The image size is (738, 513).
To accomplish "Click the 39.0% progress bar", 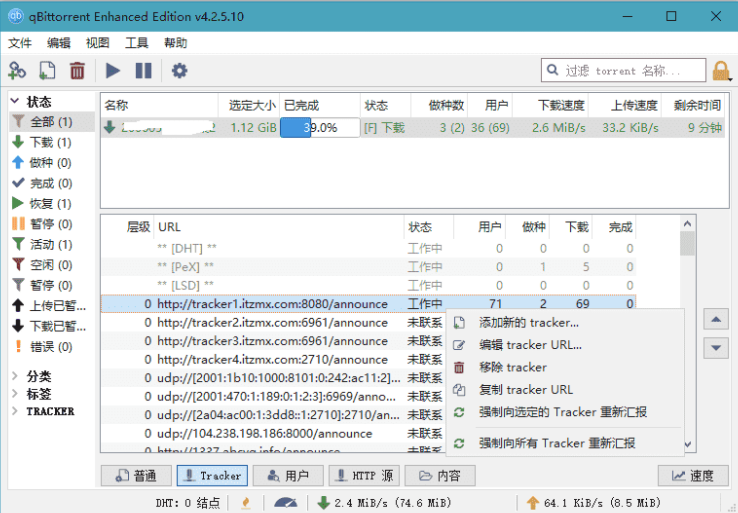I will coord(320,128).
